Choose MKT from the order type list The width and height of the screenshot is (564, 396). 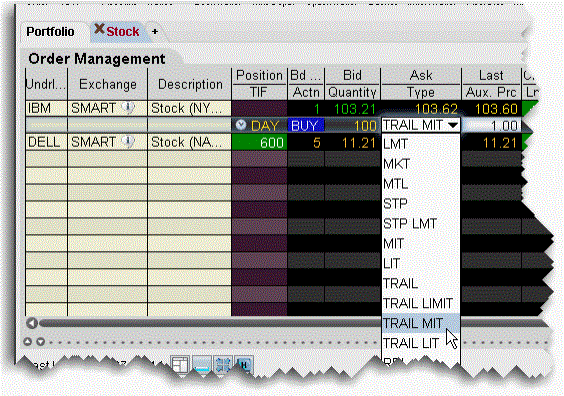tap(420, 164)
